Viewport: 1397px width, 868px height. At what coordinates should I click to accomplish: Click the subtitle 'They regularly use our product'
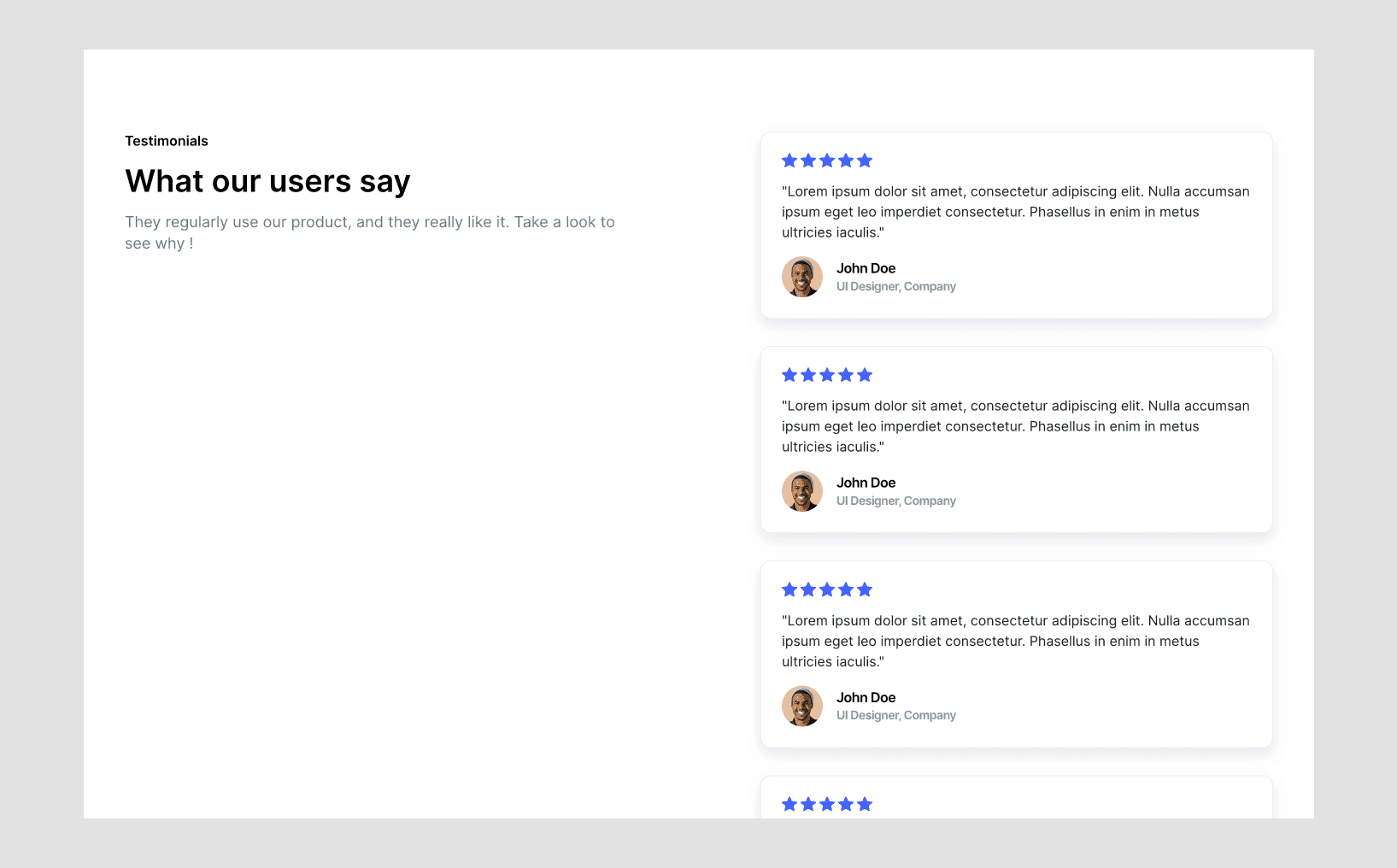pyautogui.click(x=370, y=232)
